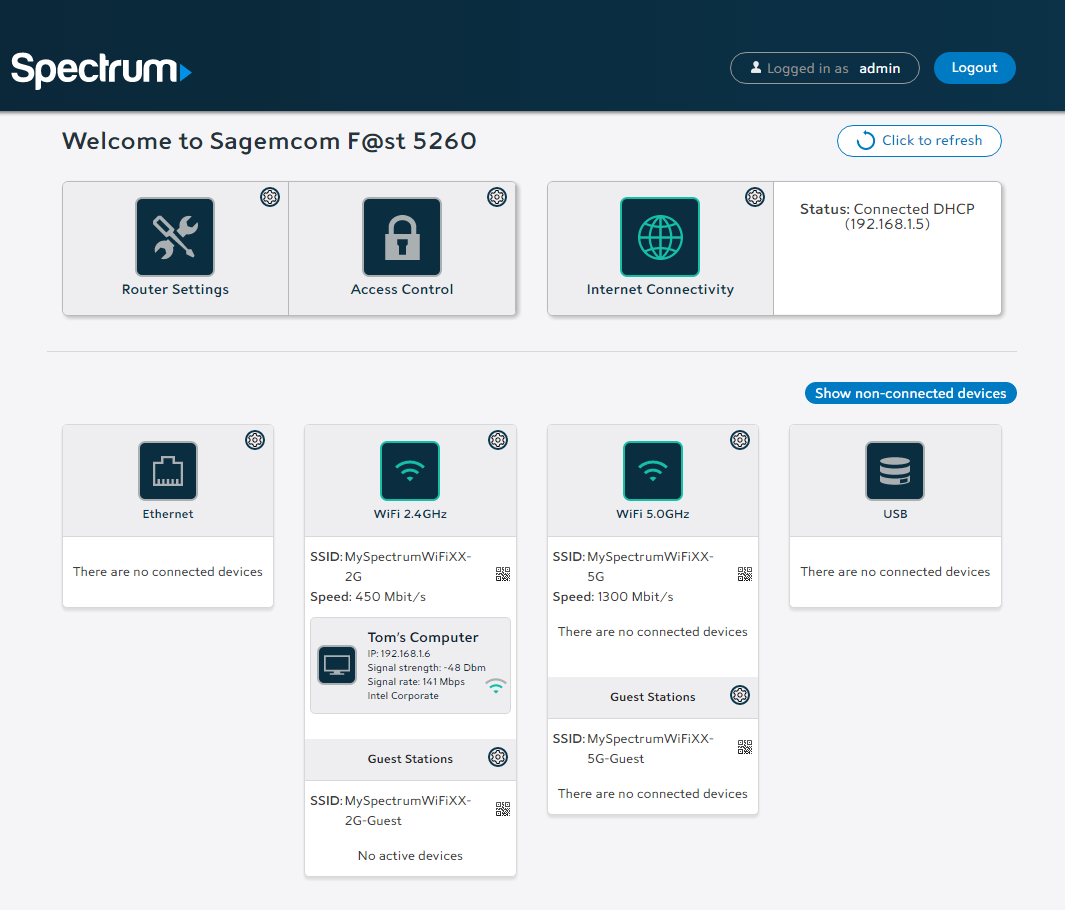Click the Ethernet port icon

(x=168, y=471)
